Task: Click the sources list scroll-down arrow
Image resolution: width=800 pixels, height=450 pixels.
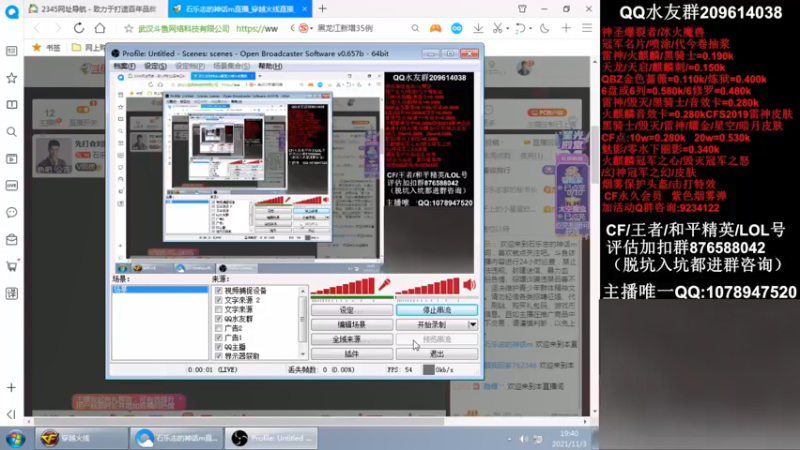Action: pos(303,354)
